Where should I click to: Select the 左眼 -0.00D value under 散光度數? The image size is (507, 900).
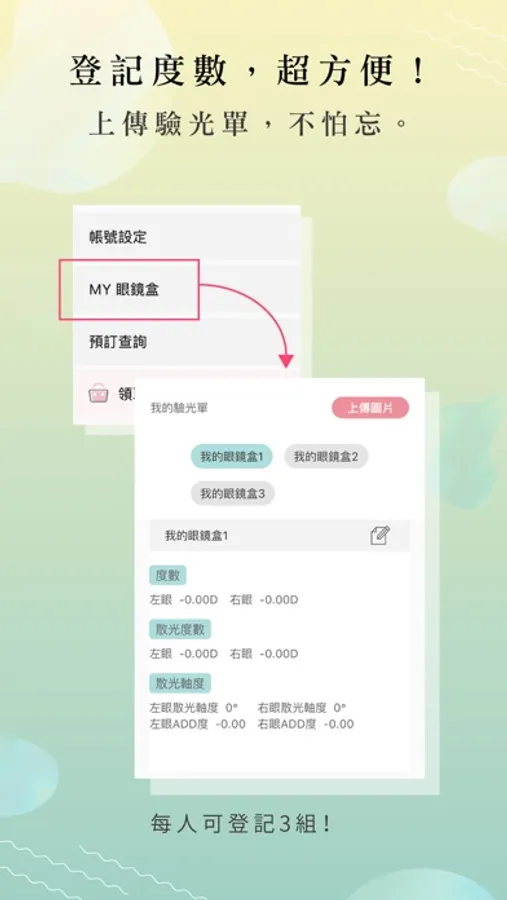click(x=184, y=654)
